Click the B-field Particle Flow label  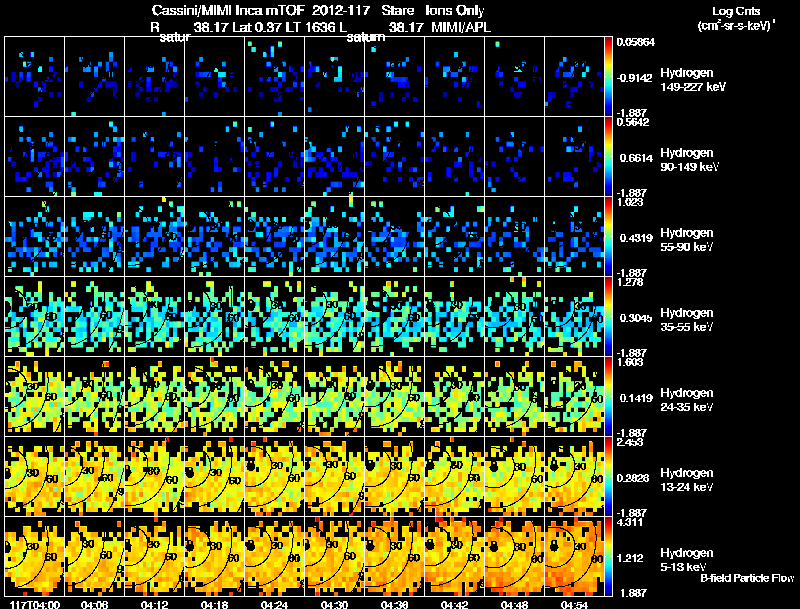[748, 578]
